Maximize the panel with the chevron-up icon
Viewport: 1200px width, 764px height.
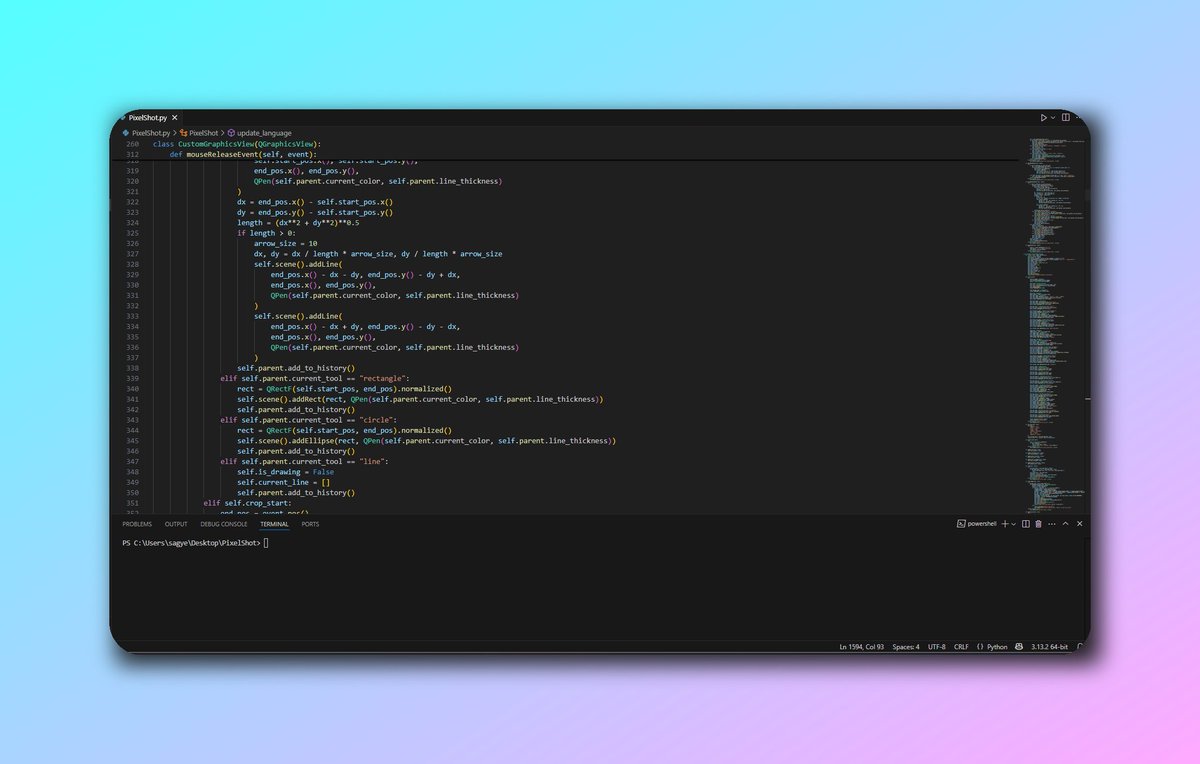1065,524
